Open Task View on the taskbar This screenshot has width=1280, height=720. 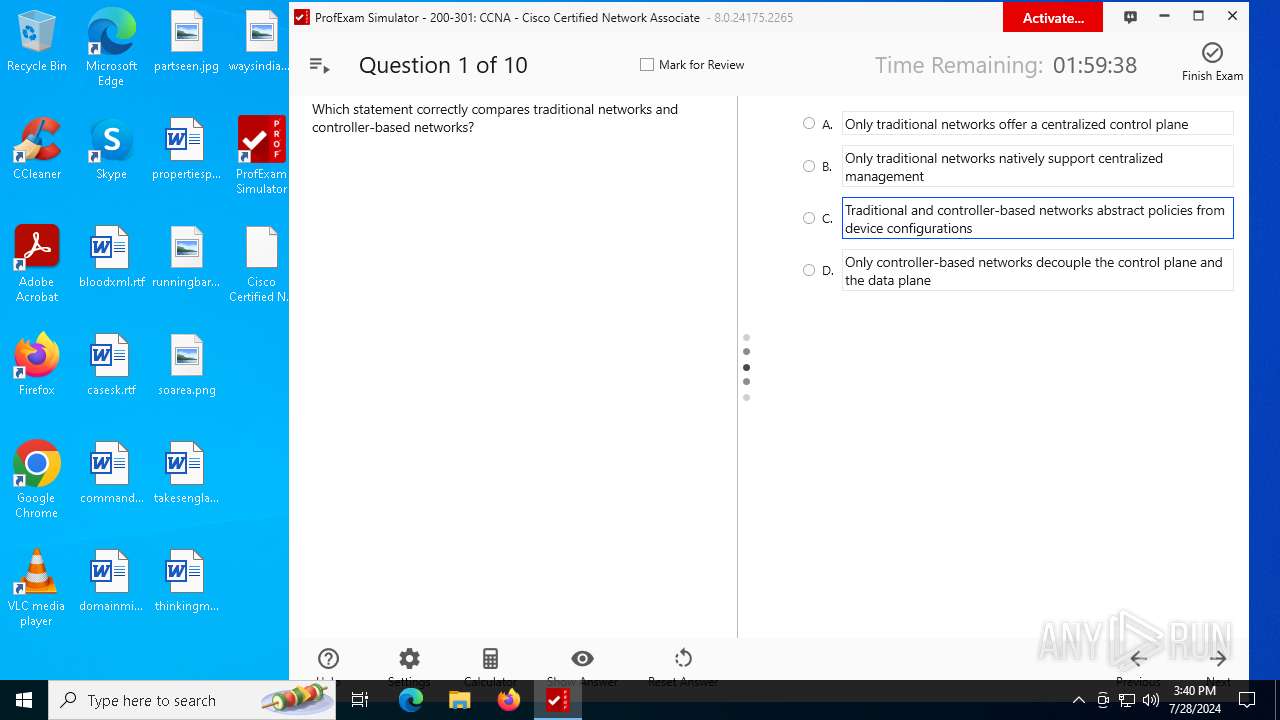point(361,700)
